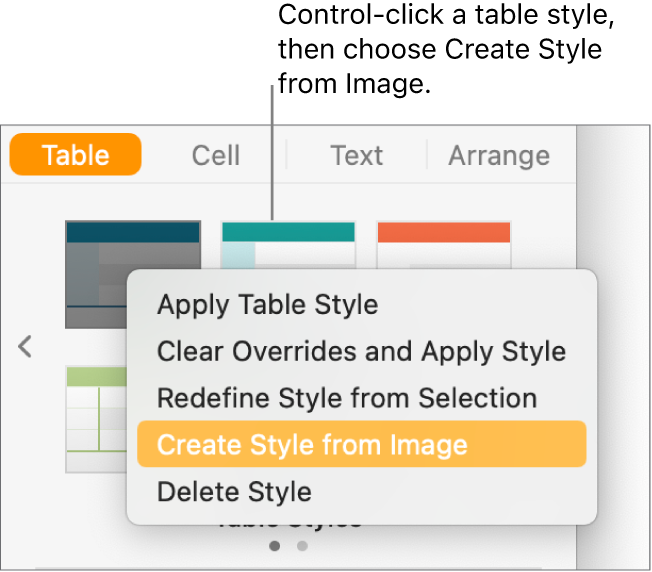Go to previous table styles with left chevron
The image size is (652, 572).
coord(26,347)
